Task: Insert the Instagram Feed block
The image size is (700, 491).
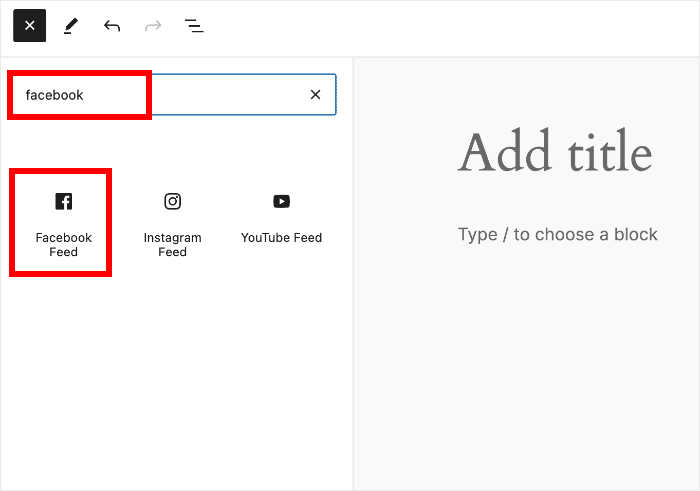Action: 172,223
